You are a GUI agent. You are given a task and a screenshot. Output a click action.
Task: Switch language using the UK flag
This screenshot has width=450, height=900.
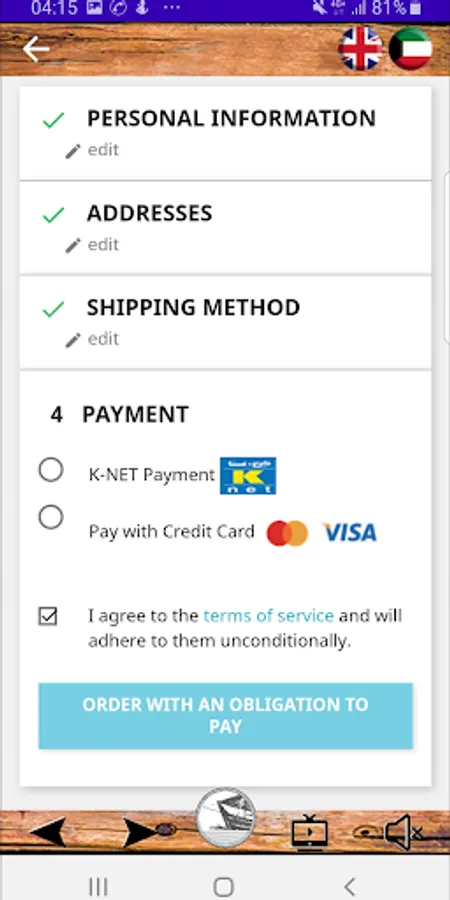[360, 49]
